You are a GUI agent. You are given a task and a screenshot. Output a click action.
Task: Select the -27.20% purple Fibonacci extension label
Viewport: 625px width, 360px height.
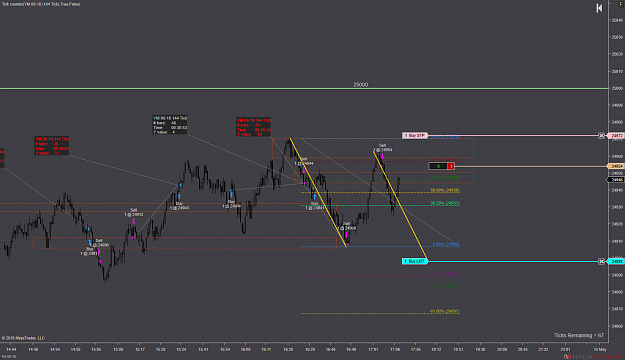coord(444,274)
